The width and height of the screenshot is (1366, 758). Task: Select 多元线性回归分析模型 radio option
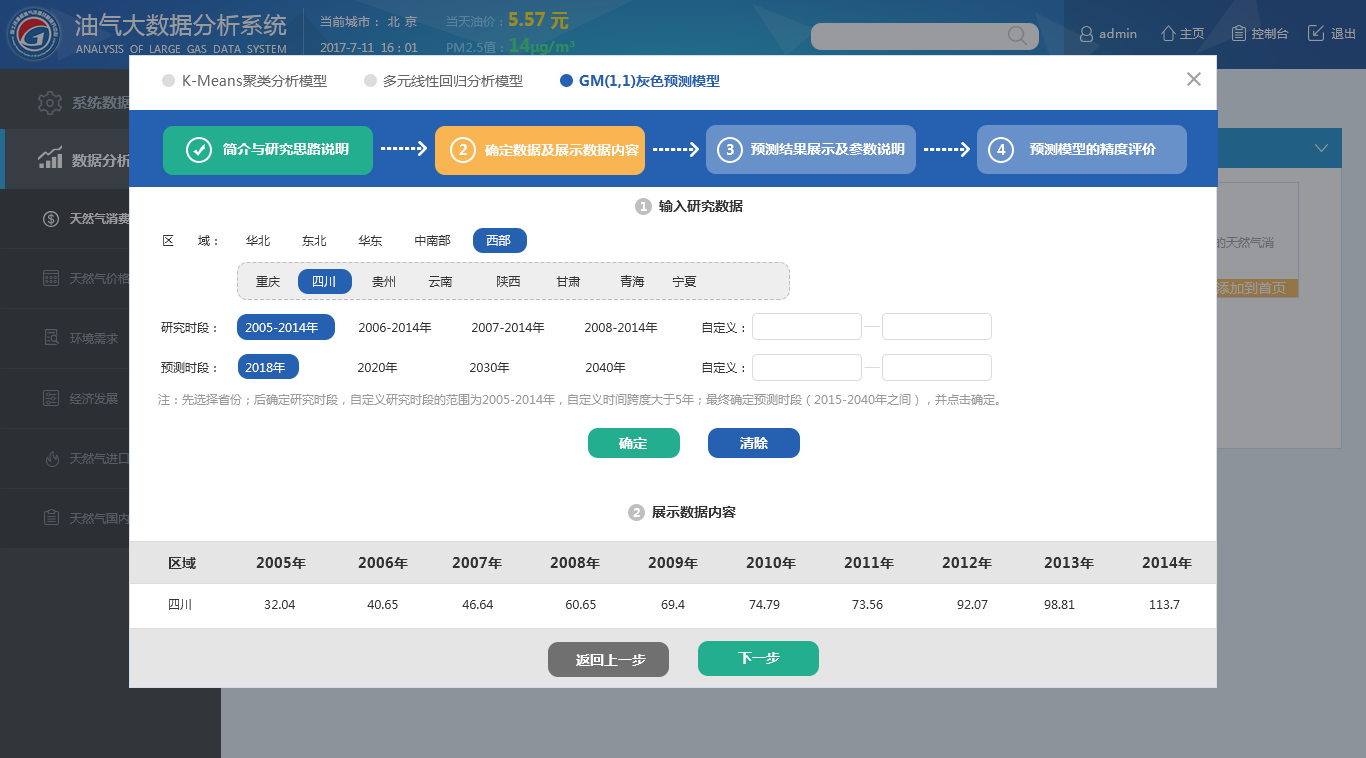coord(444,81)
